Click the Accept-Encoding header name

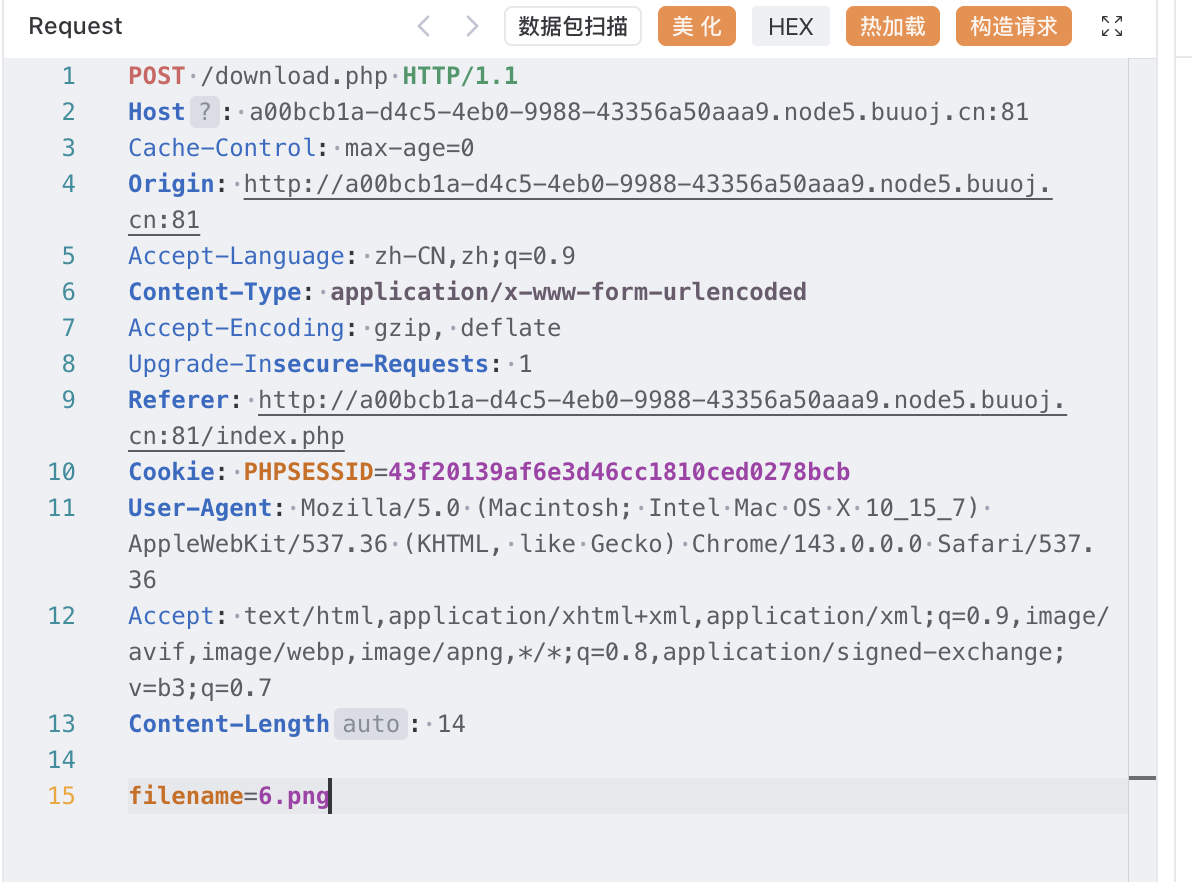click(x=236, y=328)
